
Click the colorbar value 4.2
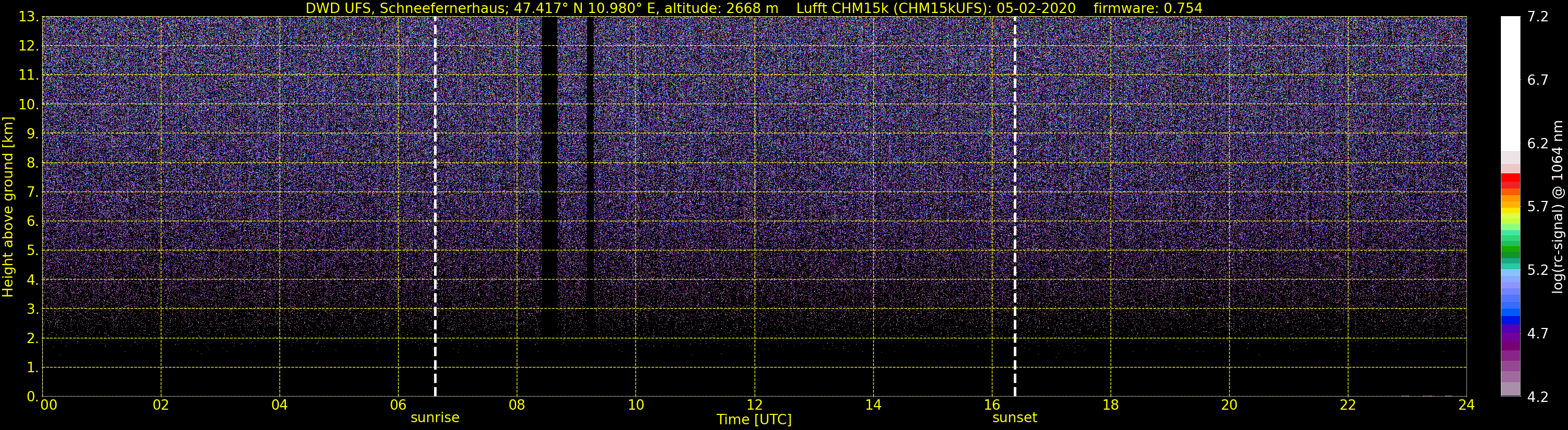tap(1538, 397)
